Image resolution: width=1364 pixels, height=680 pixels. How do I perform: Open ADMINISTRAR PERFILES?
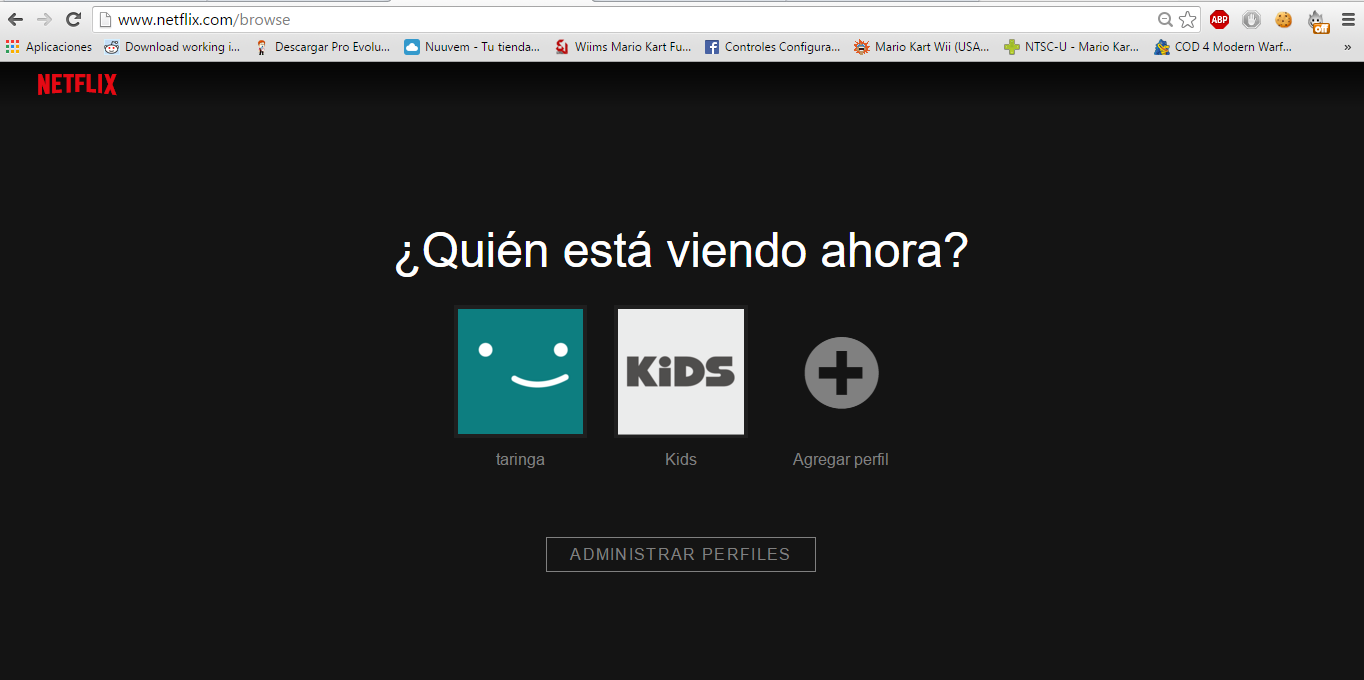680,554
